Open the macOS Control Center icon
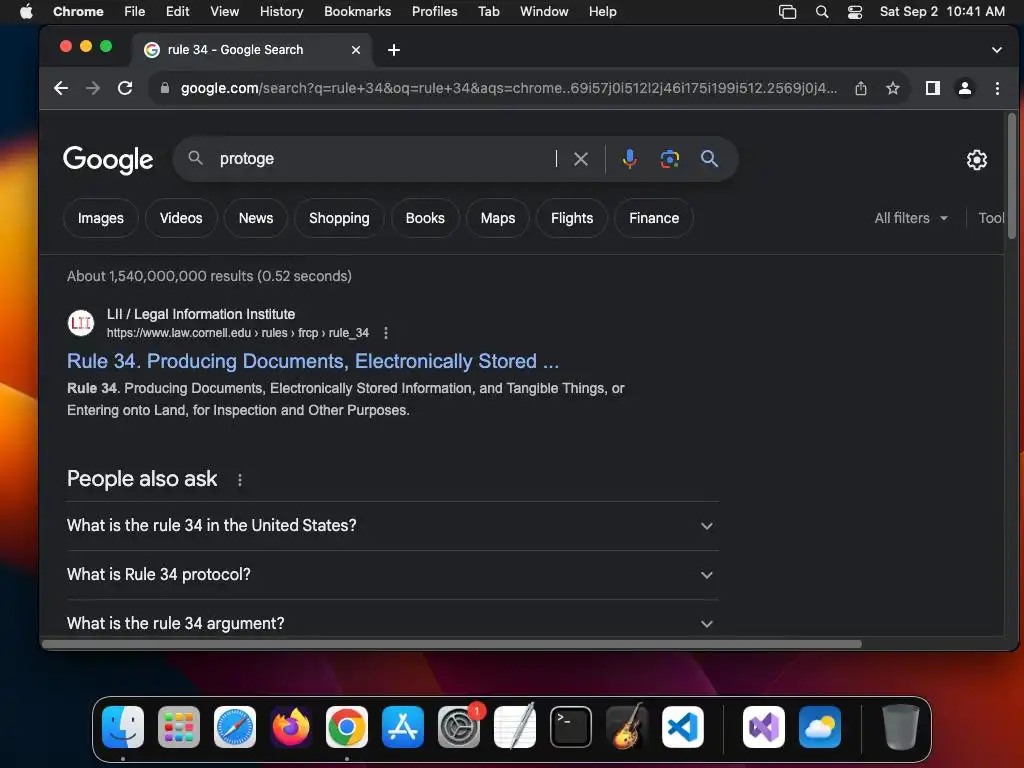The width and height of the screenshot is (1024, 768). (855, 12)
